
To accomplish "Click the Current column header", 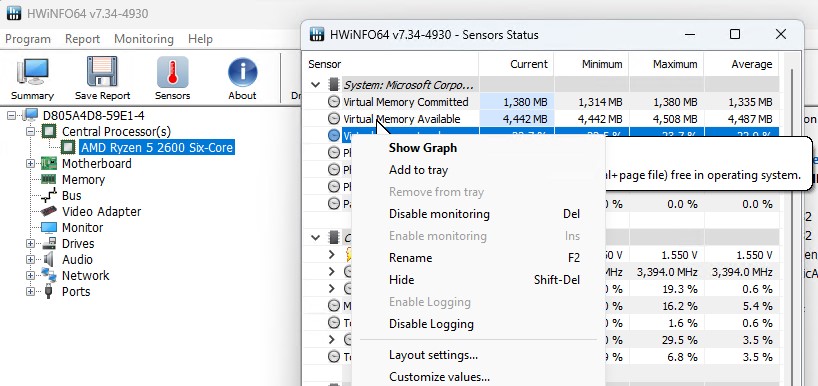I will tap(516, 64).
